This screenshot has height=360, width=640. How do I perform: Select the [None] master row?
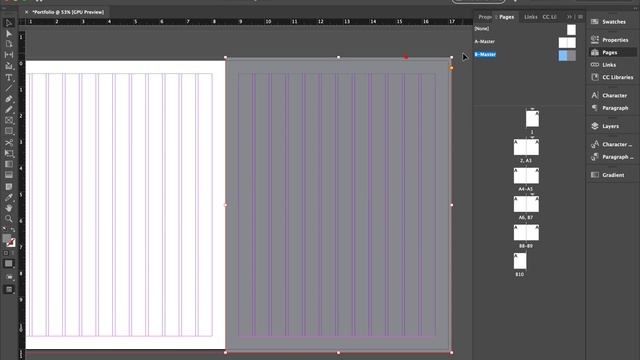pos(525,29)
